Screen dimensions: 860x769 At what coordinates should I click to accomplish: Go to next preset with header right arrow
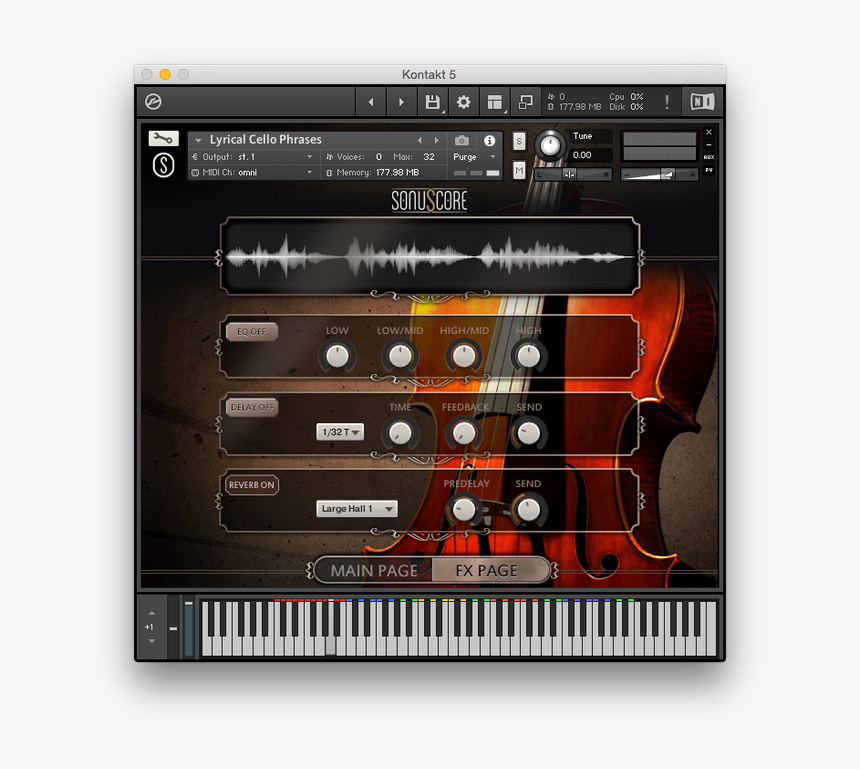tap(401, 102)
